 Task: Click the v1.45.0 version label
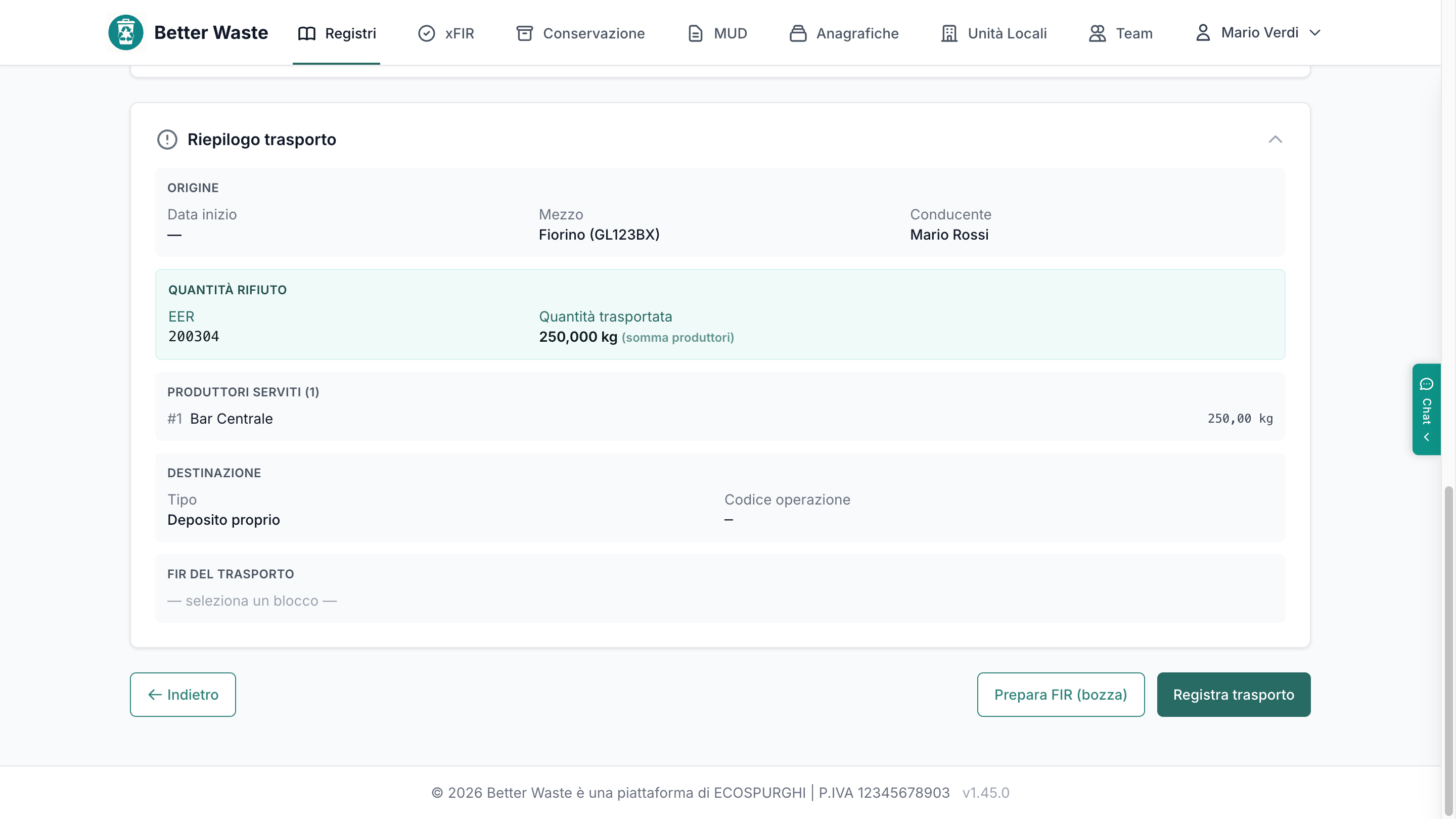click(986, 792)
